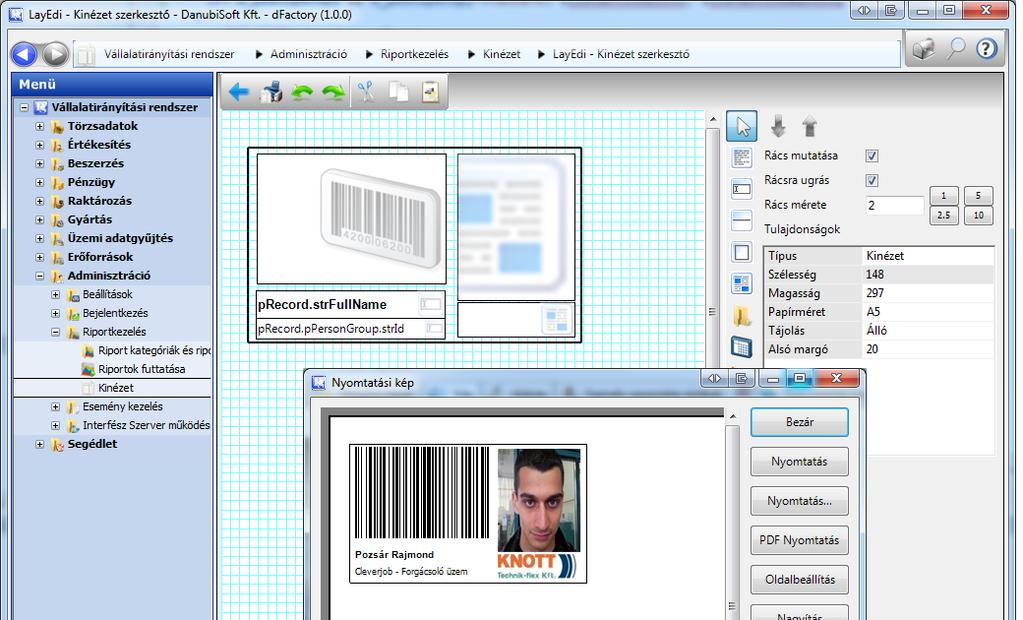Redo with the green right-curved arrow
Viewport: 1023px width, 620px height.
(x=333, y=92)
